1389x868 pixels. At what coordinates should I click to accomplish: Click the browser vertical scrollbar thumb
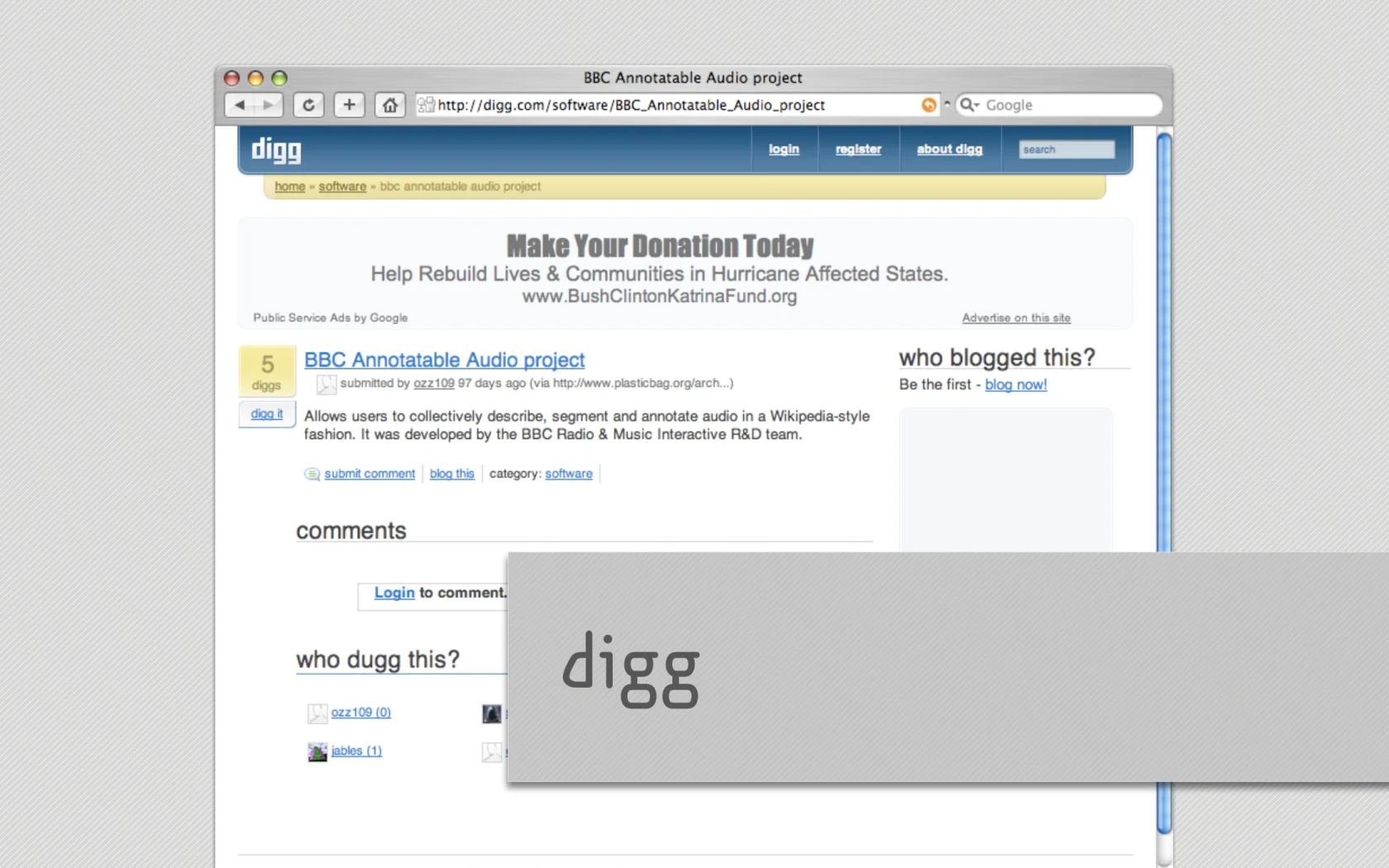[1164, 484]
